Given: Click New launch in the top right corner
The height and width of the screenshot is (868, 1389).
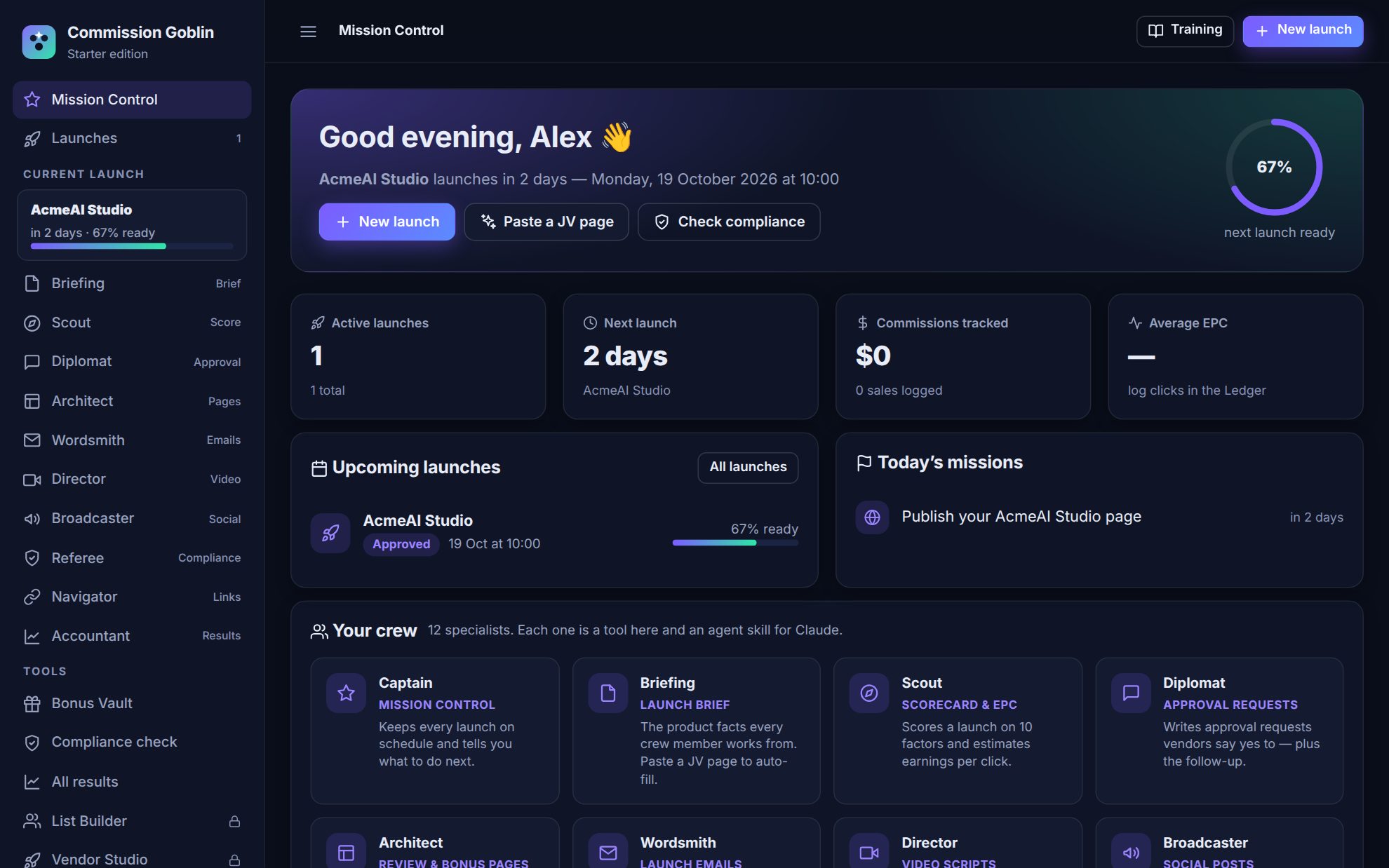Looking at the screenshot, I should point(1303,31).
